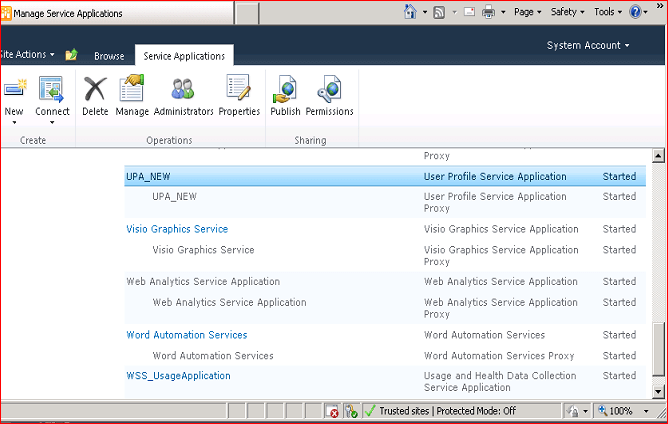This screenshot has height=424, width=668.
Task: Open the Visio Graphics Service link
Action: pos(177,229)
